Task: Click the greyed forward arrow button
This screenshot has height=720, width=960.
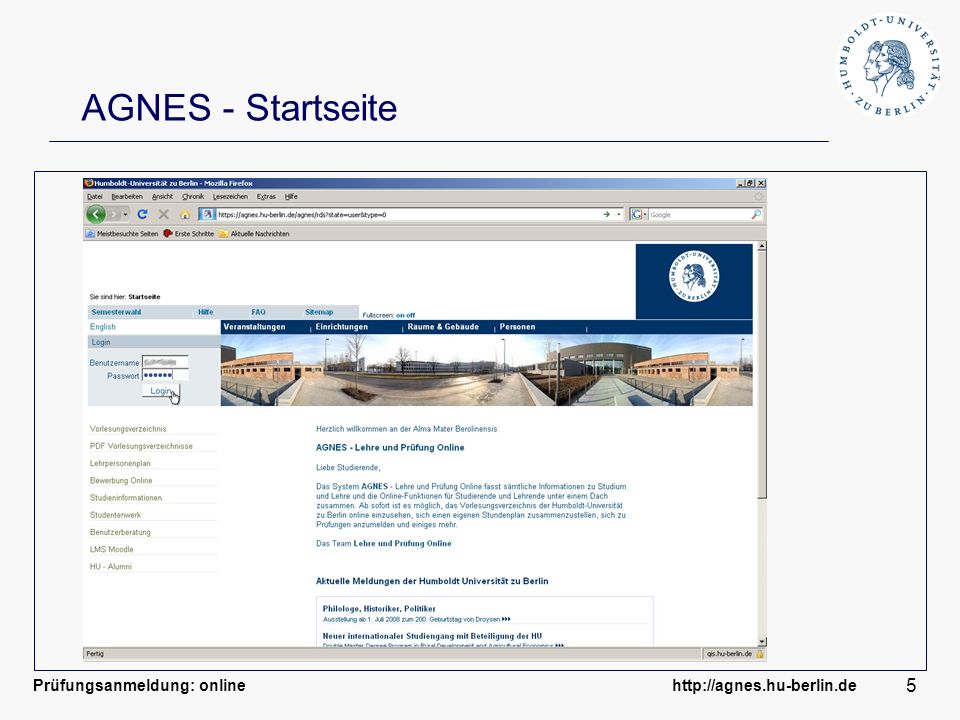Action: coord(114,214)
